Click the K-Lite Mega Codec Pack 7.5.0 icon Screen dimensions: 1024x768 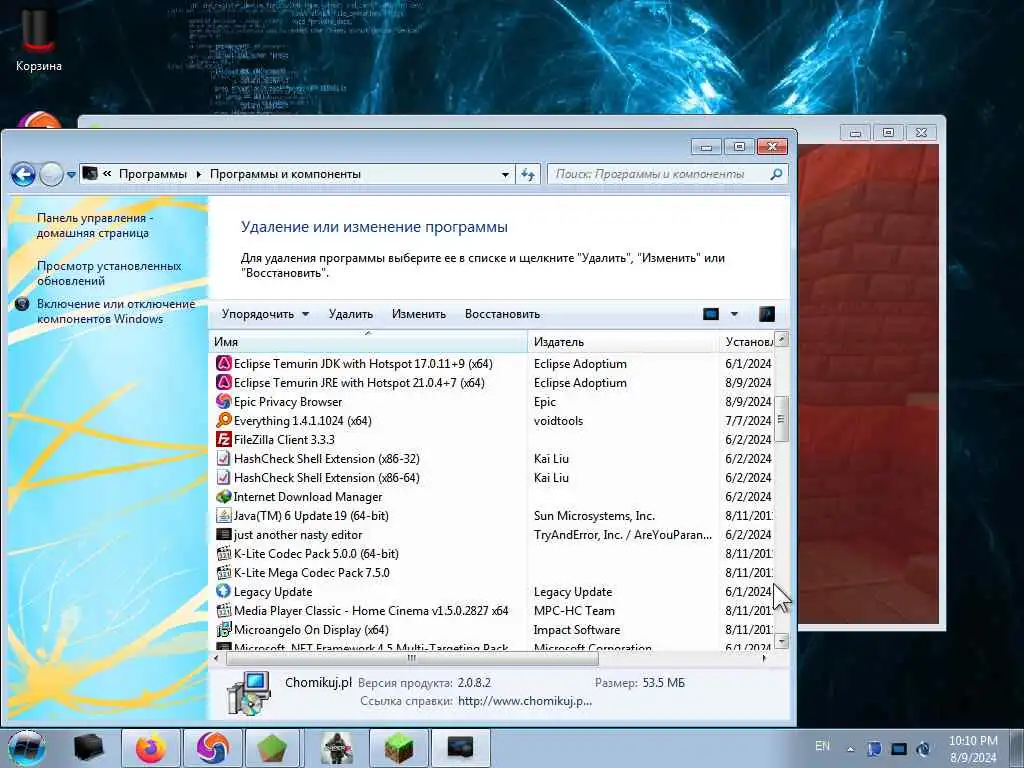point(223,573)
